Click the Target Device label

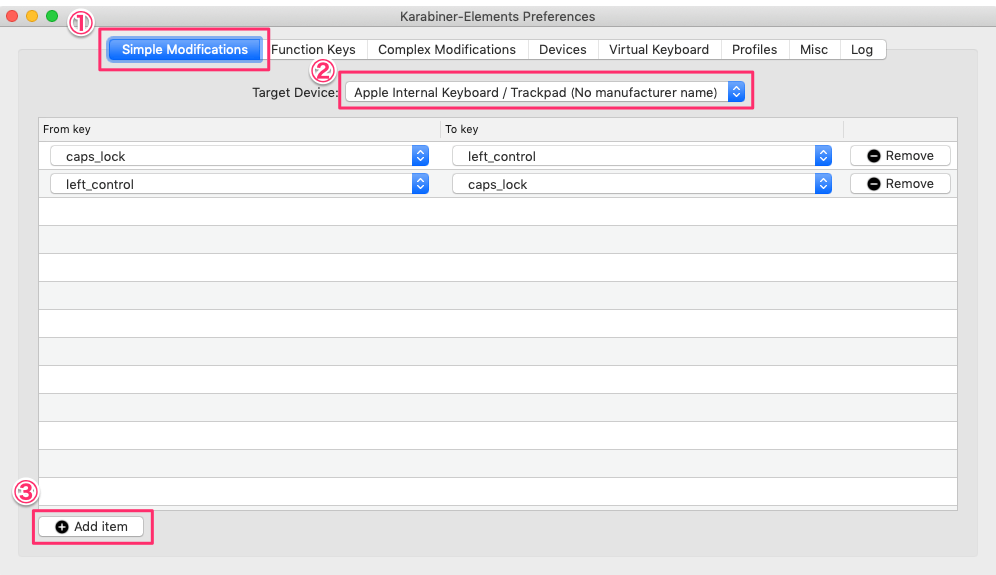coord(295,93)
